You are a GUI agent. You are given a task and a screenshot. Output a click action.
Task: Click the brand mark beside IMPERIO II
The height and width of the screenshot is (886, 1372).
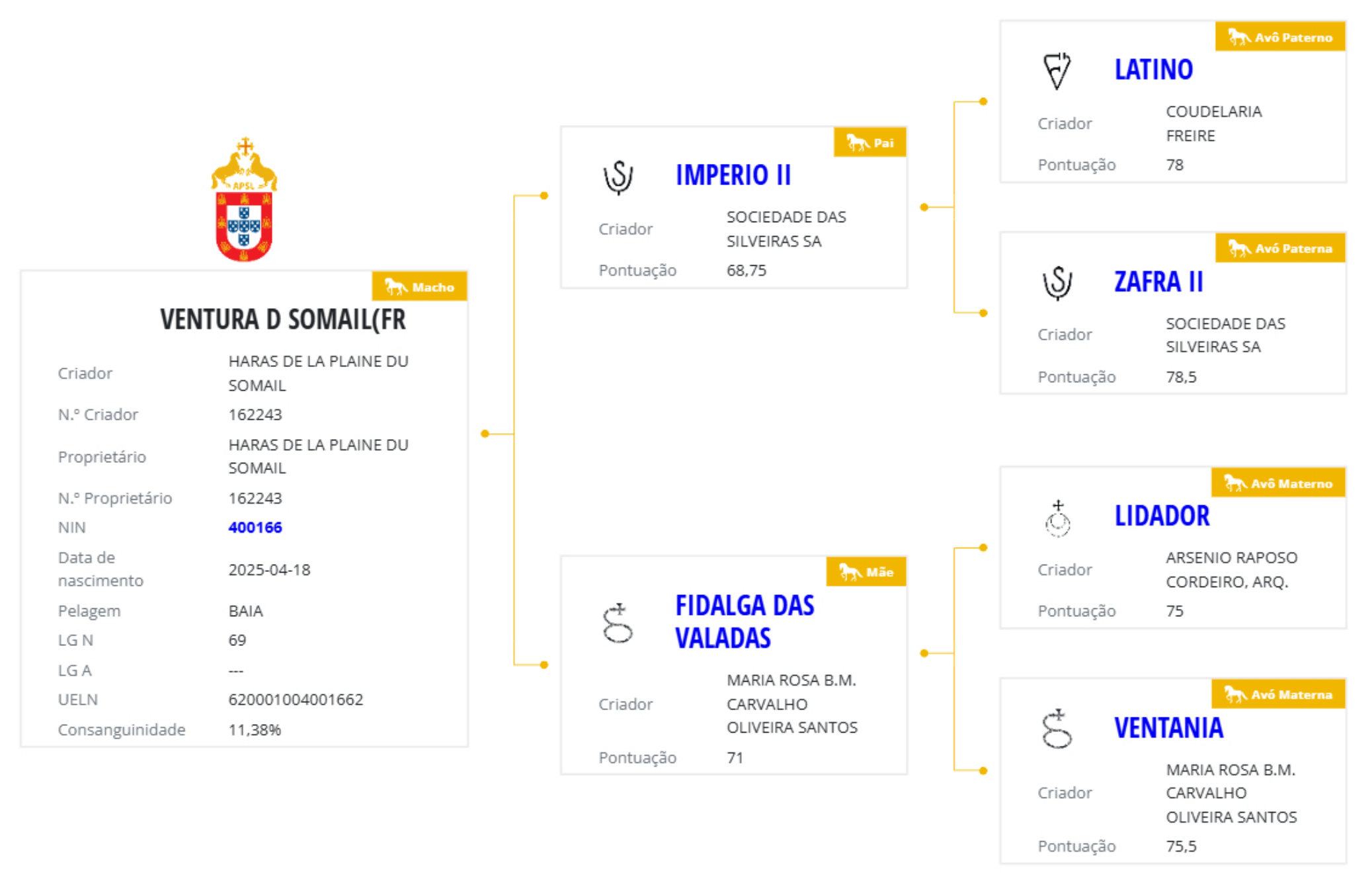618,177
